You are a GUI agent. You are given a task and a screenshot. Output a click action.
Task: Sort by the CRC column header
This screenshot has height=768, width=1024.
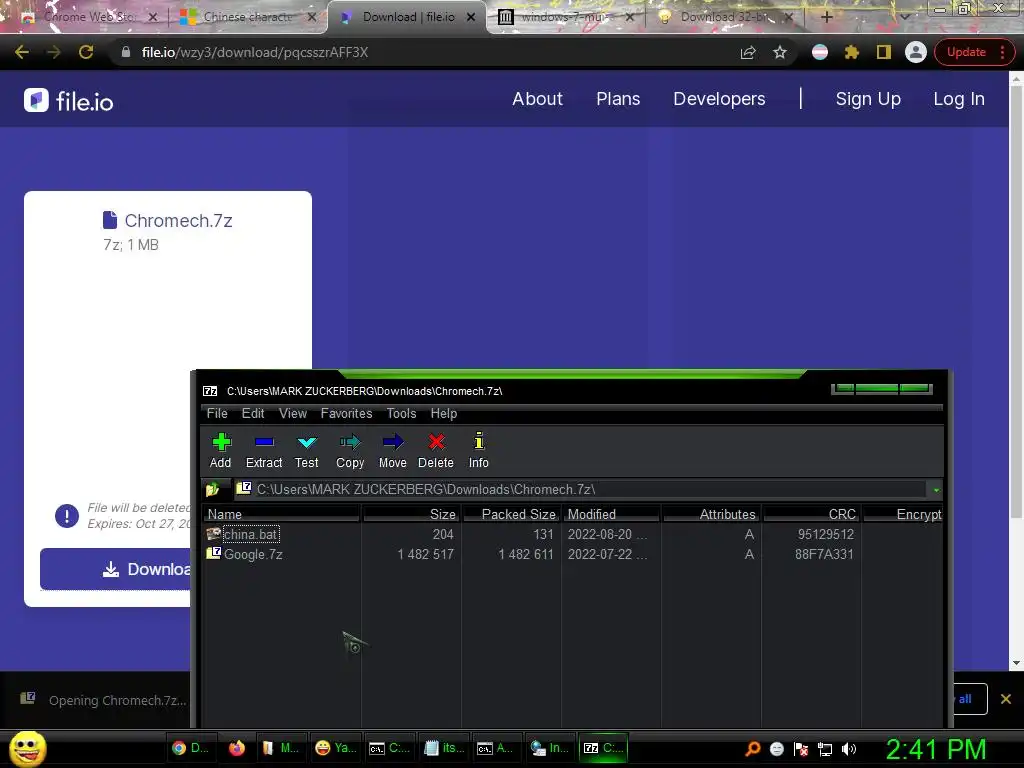point(812,515)
